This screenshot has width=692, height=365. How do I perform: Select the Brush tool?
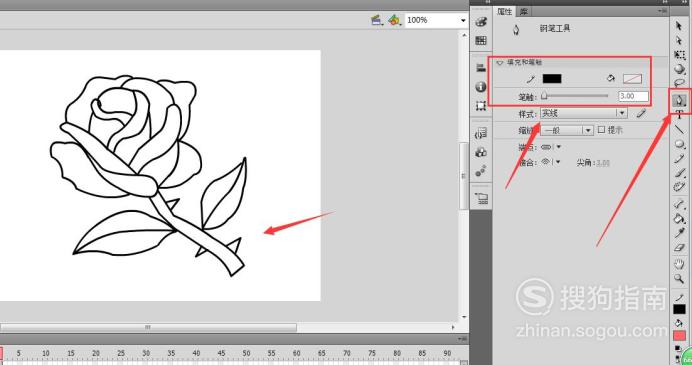coord(679,173)
